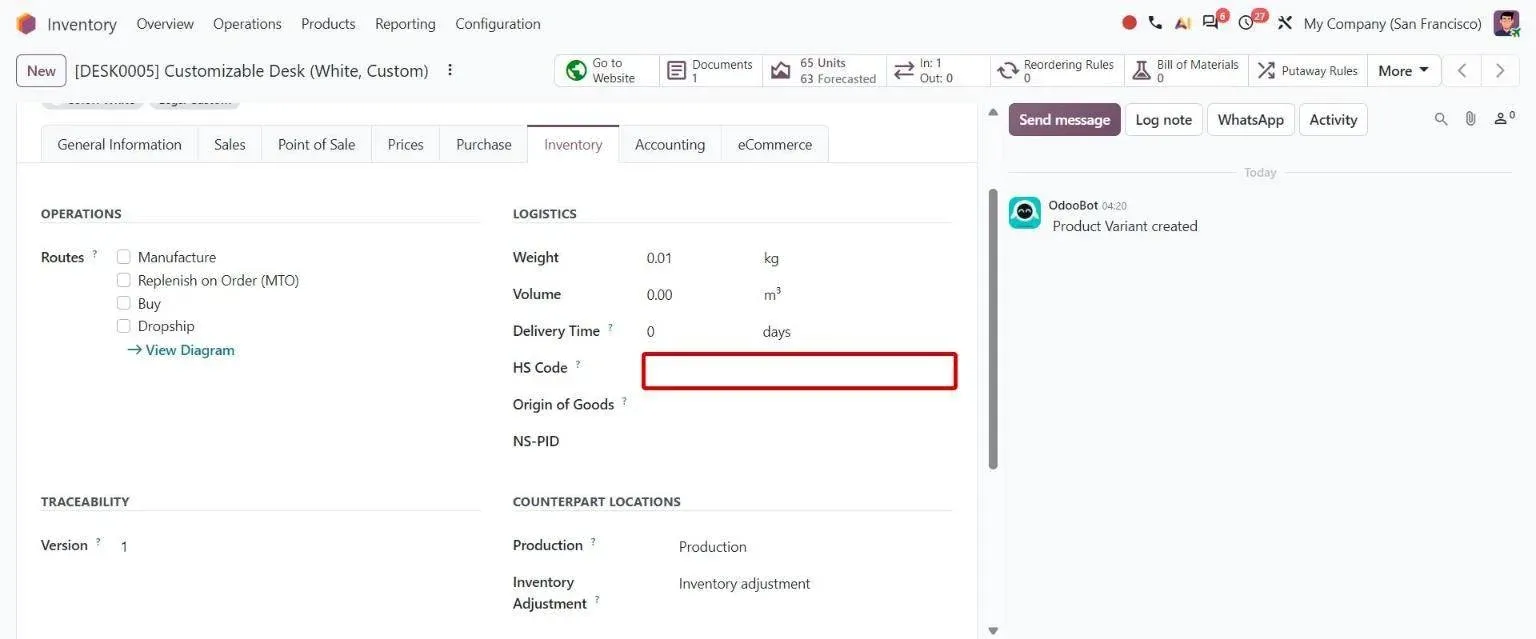Open the Products menu

[x=328, y=23]
